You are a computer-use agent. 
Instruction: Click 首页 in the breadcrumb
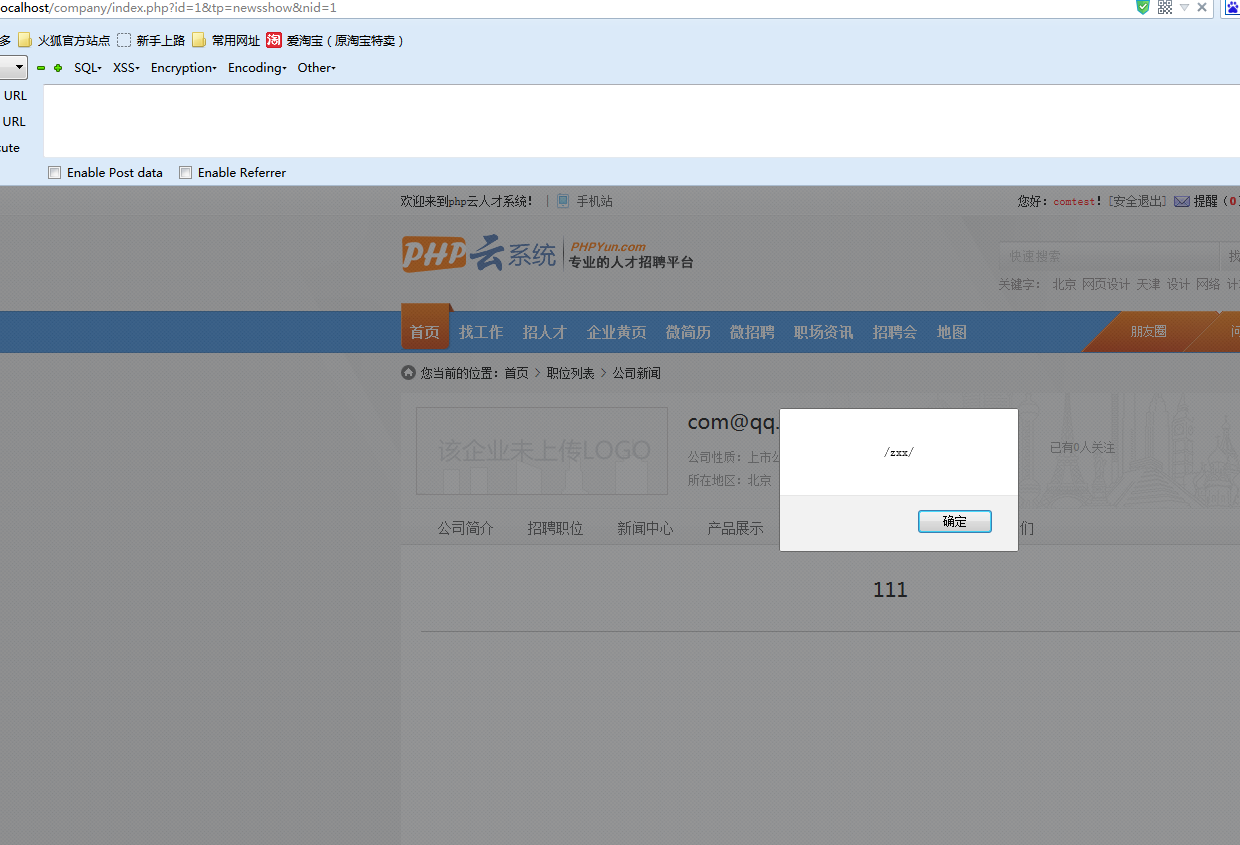tap(516, 373)
